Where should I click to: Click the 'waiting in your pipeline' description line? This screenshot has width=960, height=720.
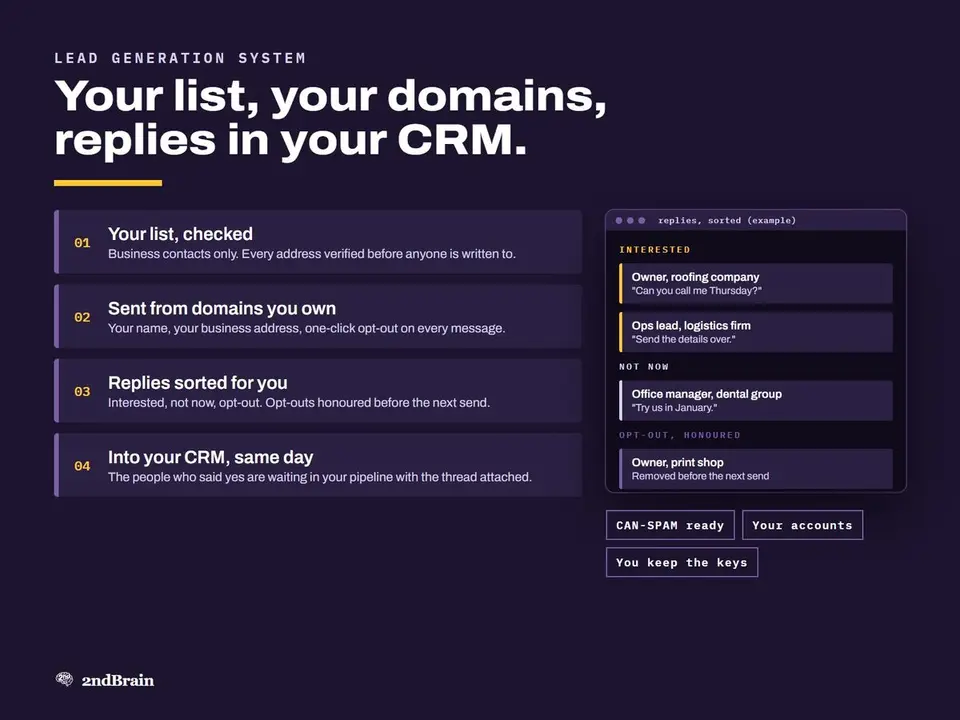320,477
